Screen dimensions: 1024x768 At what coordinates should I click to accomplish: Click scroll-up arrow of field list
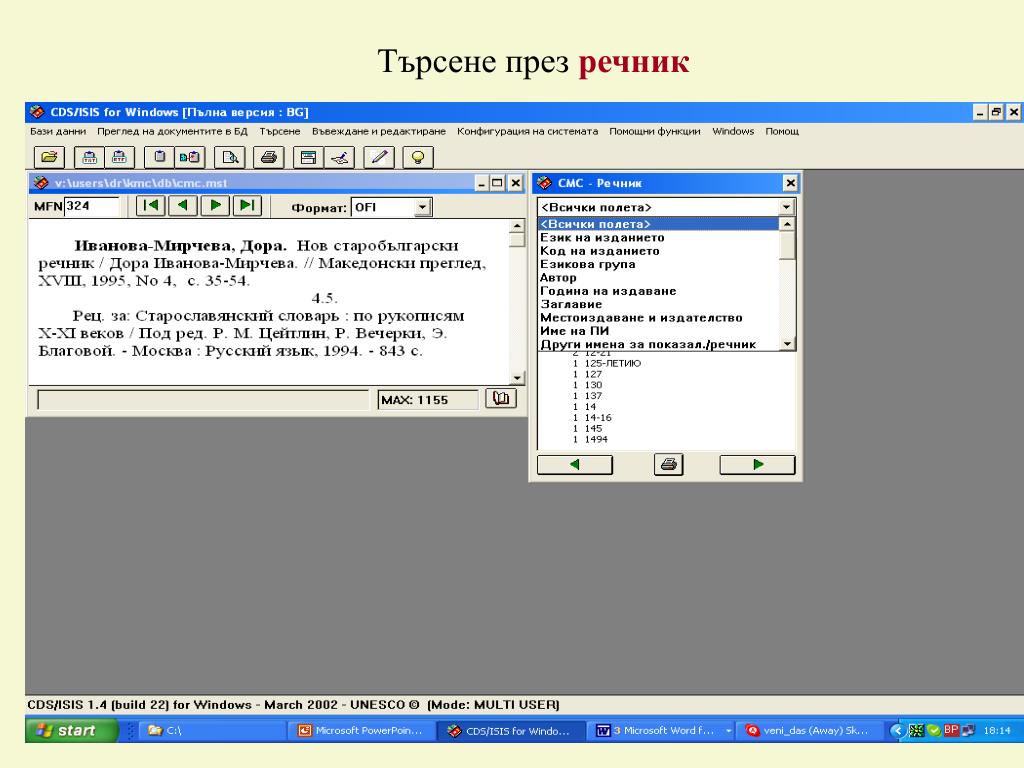pos(788,225)
